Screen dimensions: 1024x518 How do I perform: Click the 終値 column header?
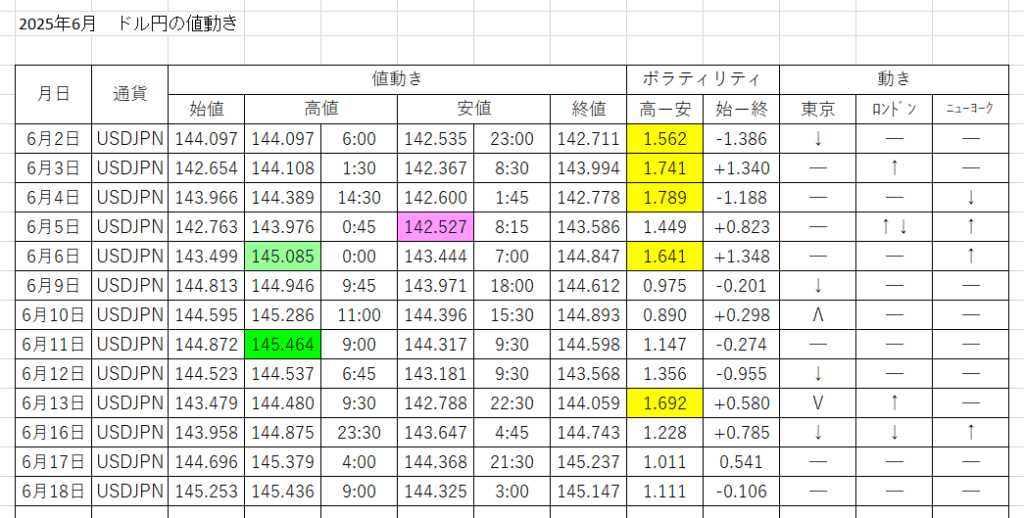pos(588,109)
